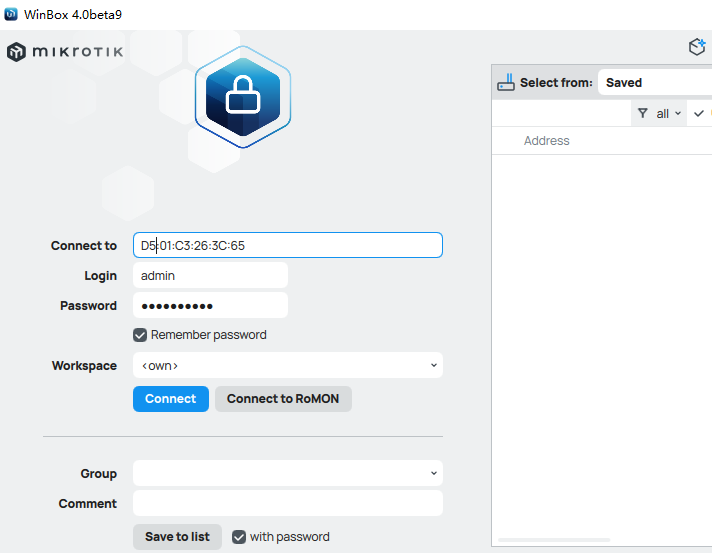This screenshot has height=553, width=712.
Task: Click the Save to list button
Action: coord(177,537)
